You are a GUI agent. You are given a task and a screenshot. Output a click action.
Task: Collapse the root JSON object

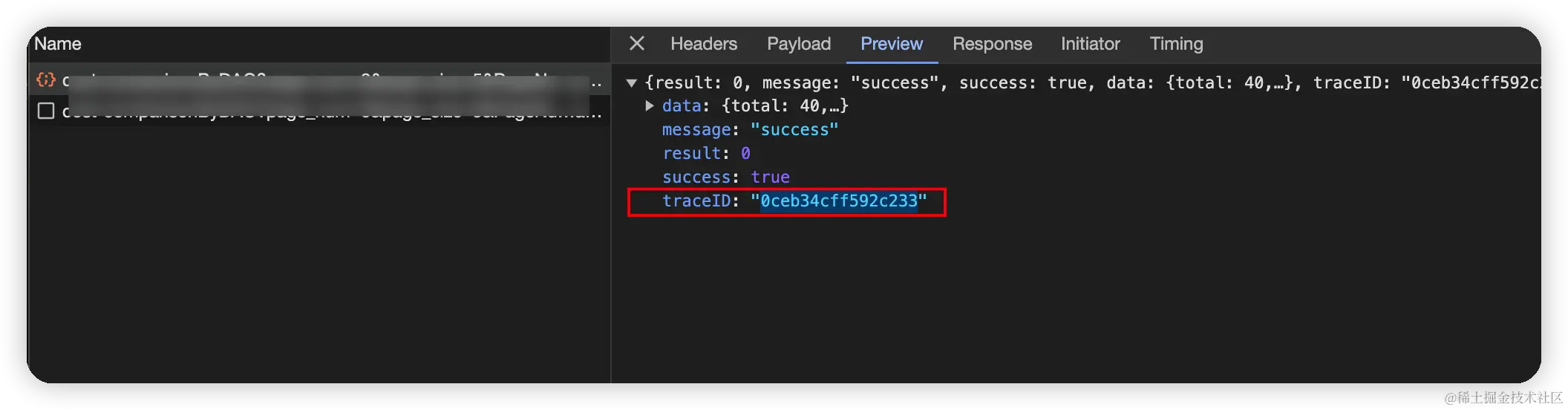tap(632, 83)
